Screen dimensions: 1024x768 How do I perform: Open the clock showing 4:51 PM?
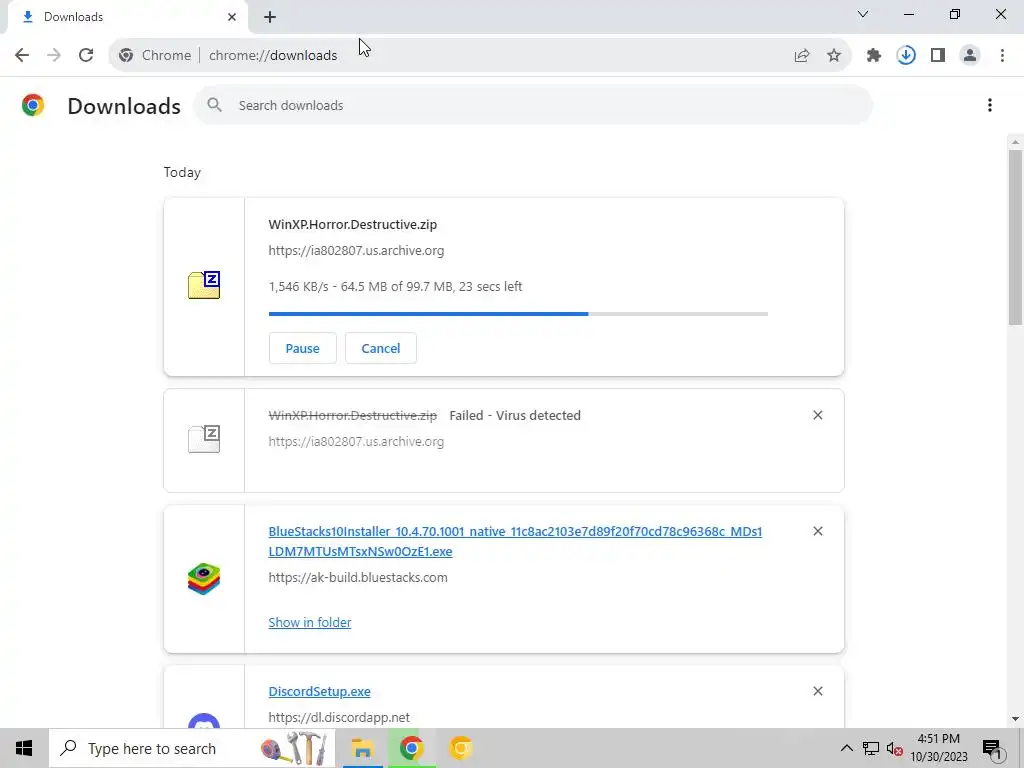[x=938, y=748]
